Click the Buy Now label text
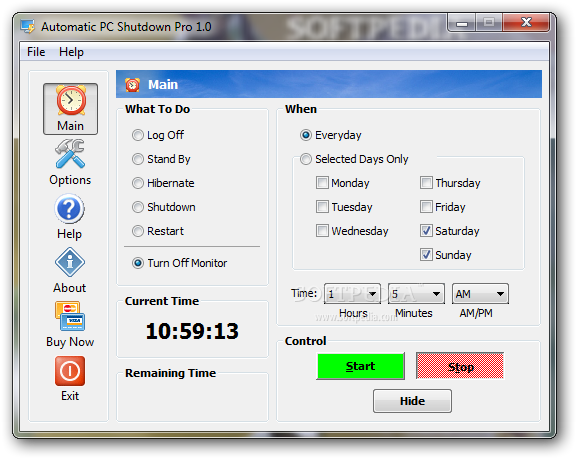The height and width of the screenshot is (459, 577). point(70,342)
